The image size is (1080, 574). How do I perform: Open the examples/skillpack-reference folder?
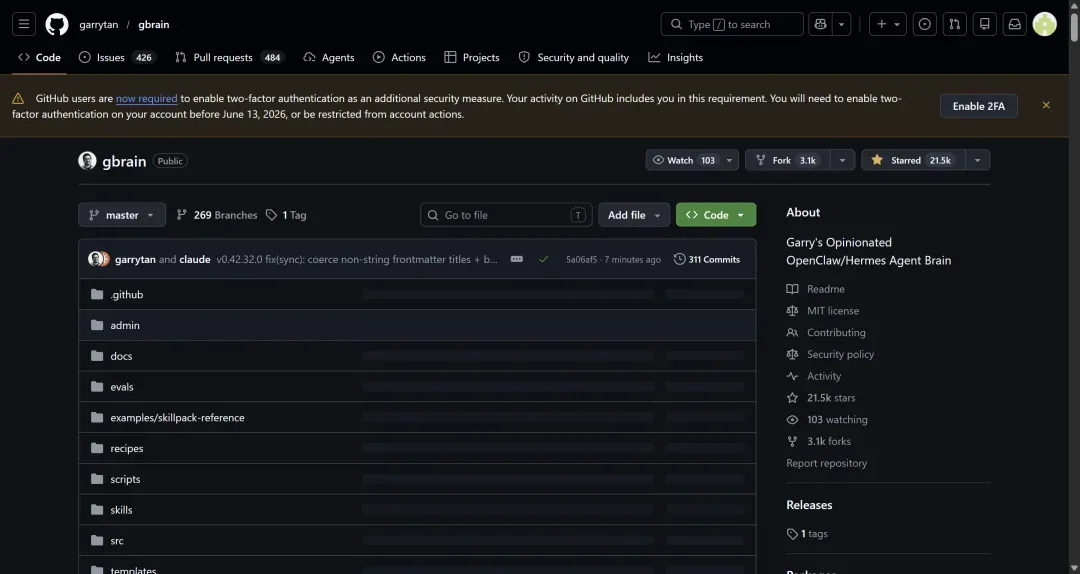pos(177,418)
